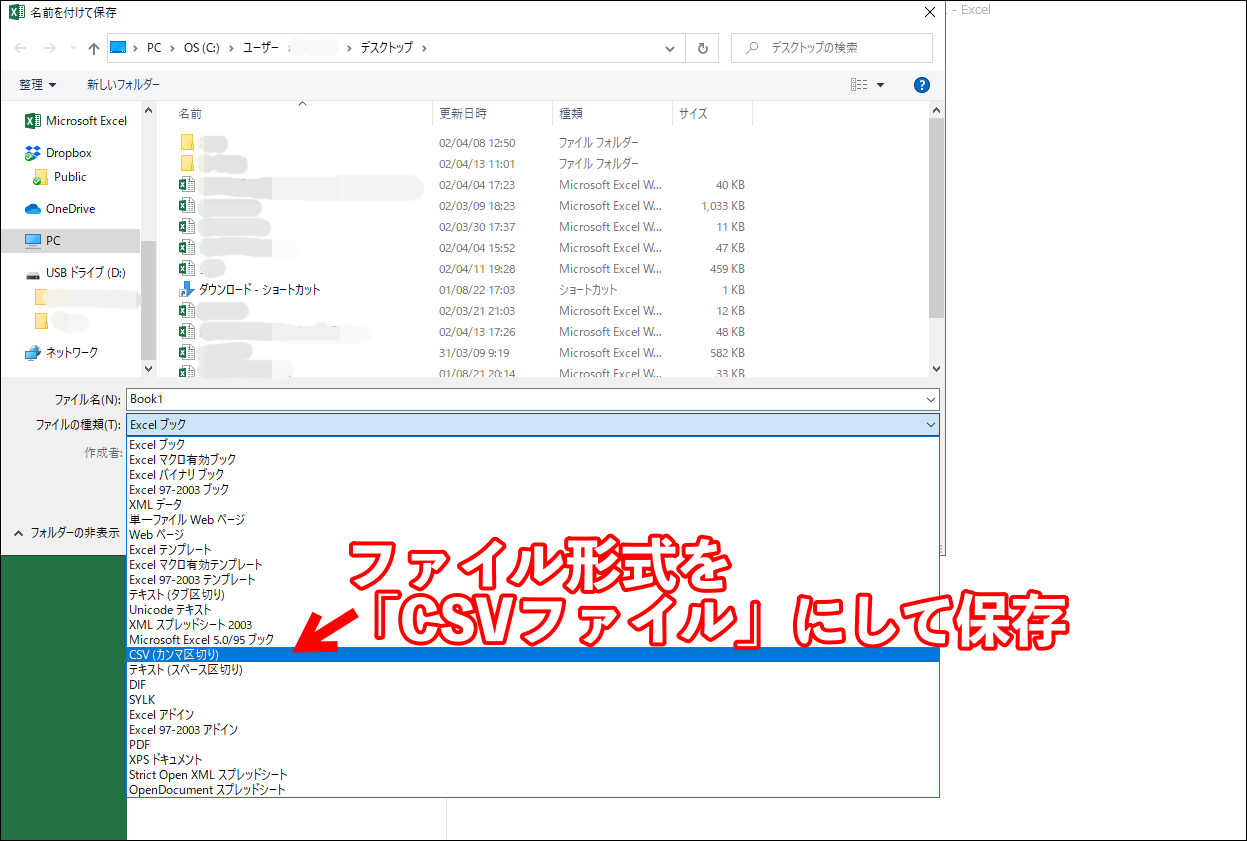
Task: Click the Forward navigation arrow
Action: 49,48
